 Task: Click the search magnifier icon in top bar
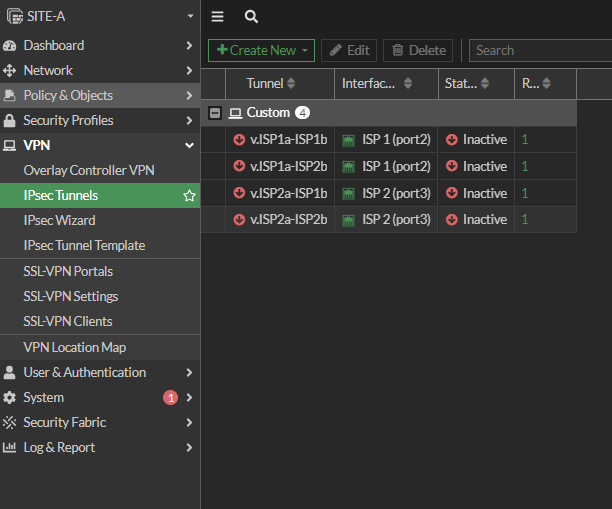tap(251, 17)
